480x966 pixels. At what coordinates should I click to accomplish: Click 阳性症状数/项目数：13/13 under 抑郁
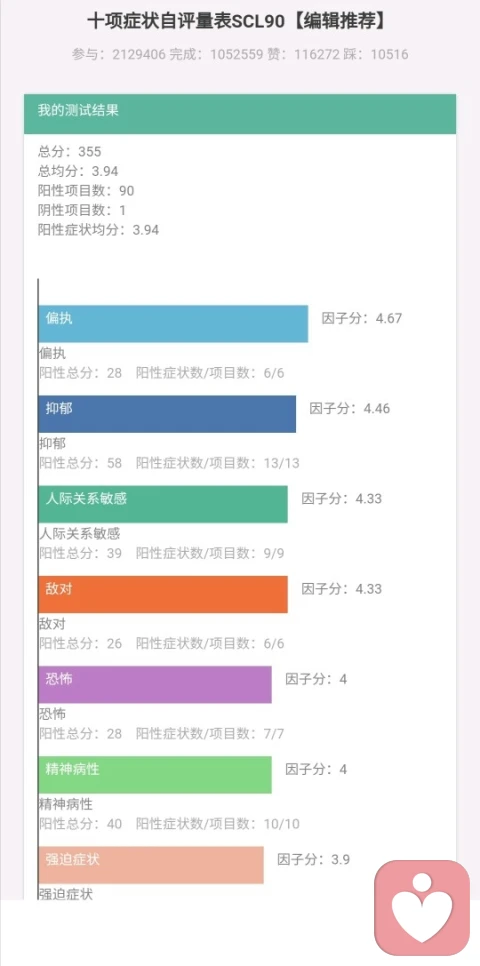coord(218,463)
